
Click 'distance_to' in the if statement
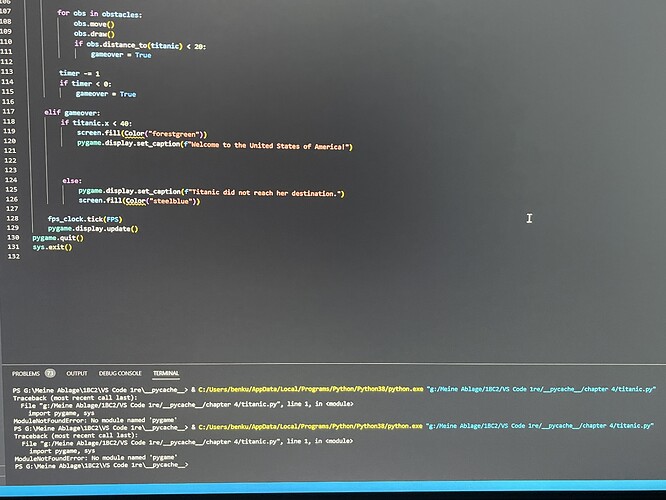coord(124,45)
